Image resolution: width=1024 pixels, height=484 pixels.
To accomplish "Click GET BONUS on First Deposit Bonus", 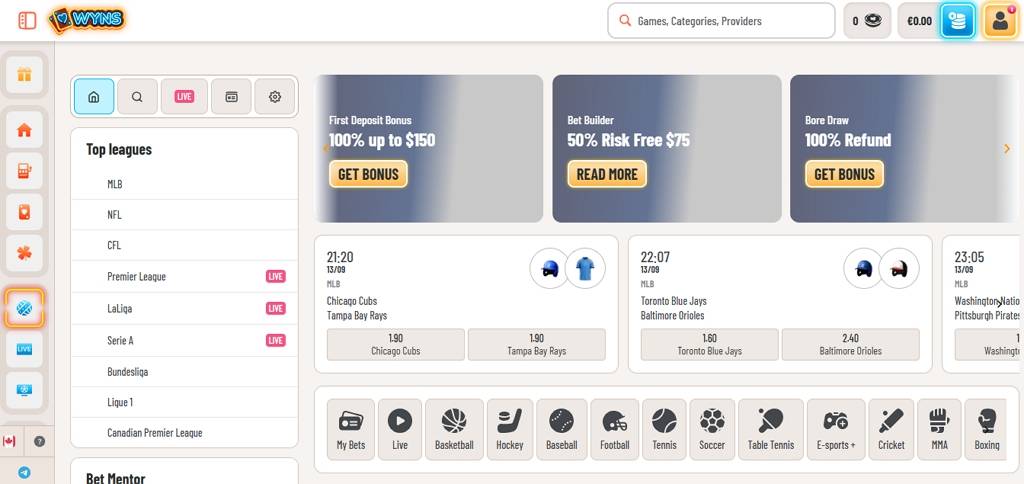I will (x=368, y=174).
